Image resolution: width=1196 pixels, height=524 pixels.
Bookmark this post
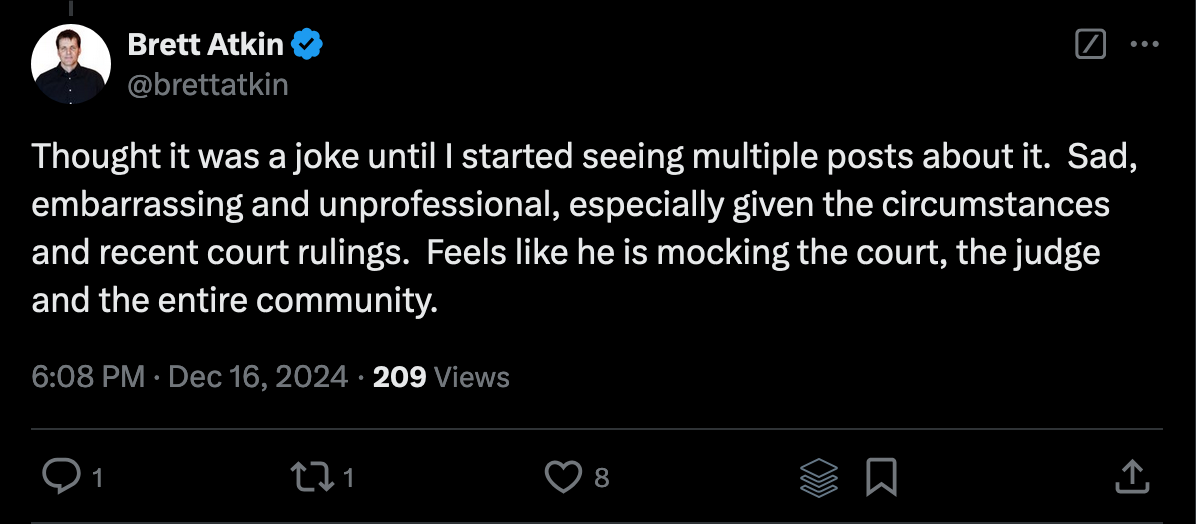880,477
